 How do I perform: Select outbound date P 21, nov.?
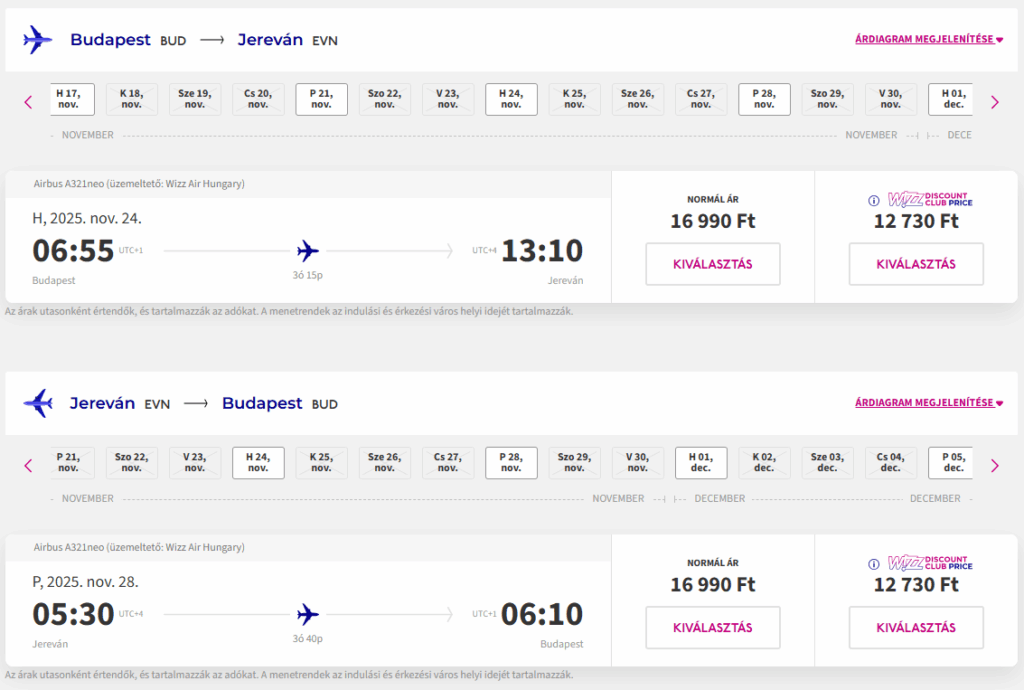(321, 99)
